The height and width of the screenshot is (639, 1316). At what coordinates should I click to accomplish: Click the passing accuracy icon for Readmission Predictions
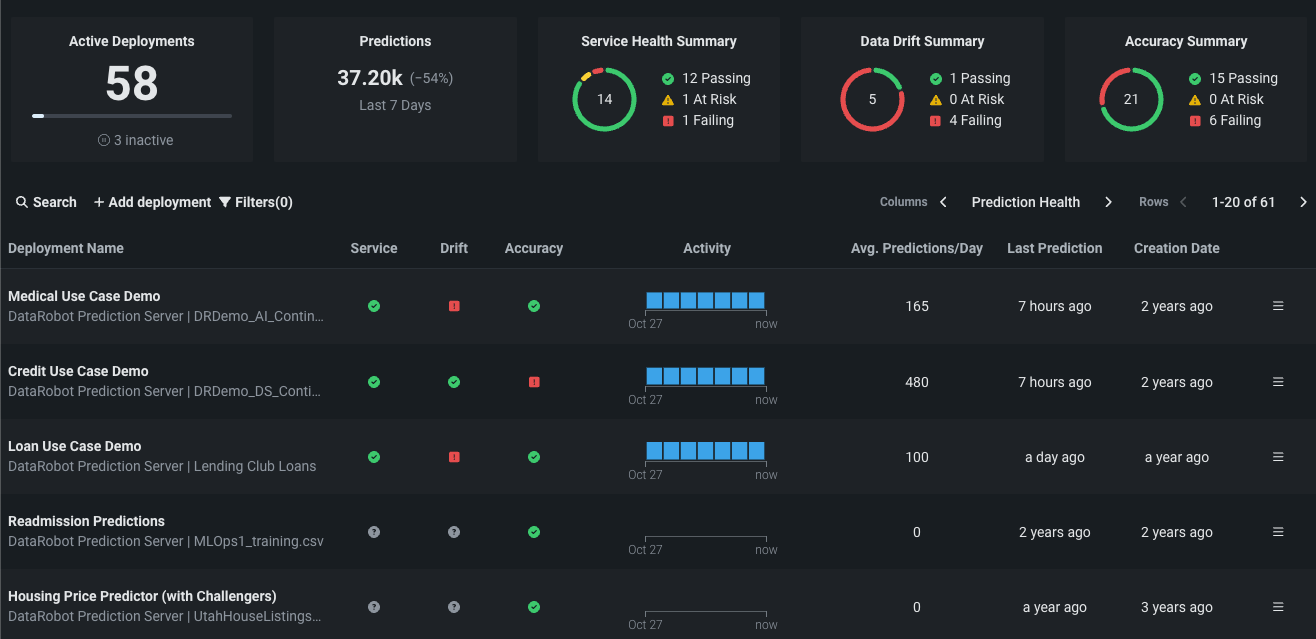coord(534,532)
